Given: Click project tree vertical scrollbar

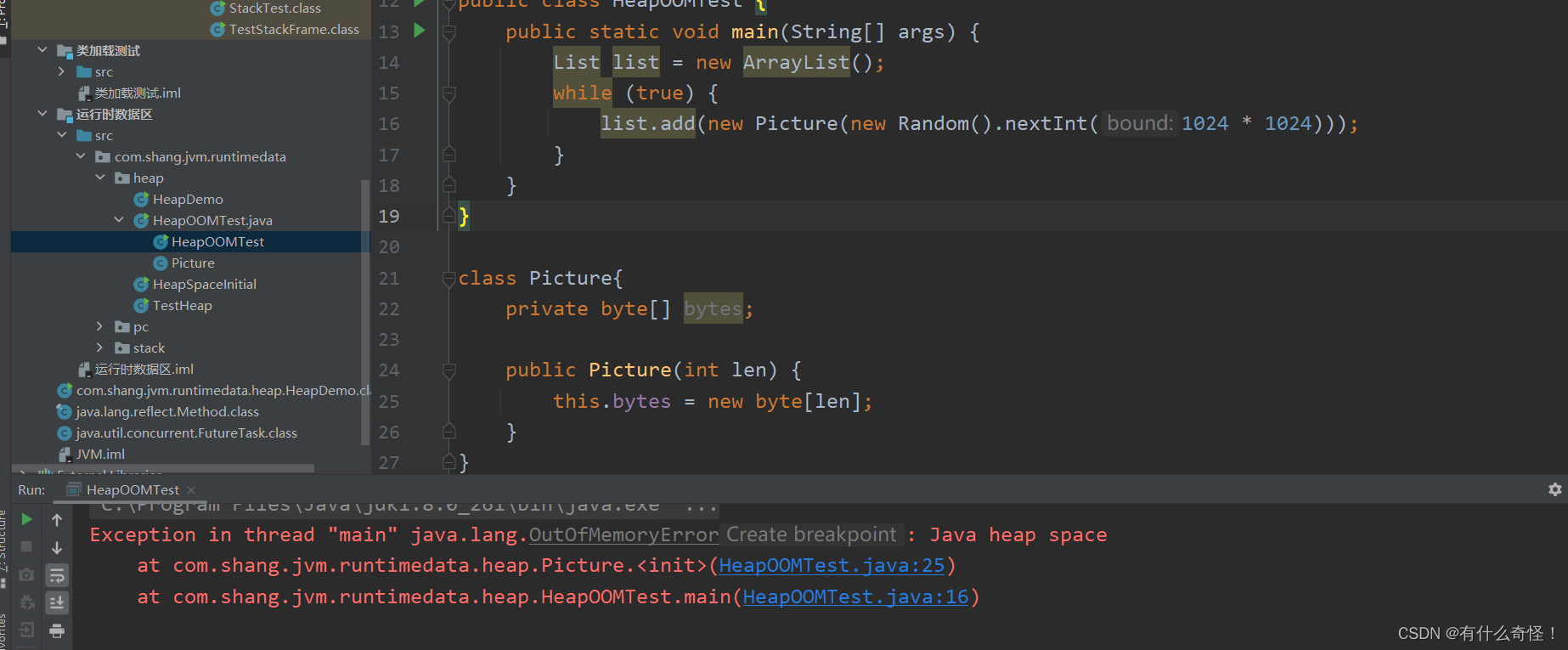Looking at the screenshot, I should tap(365, 312).
